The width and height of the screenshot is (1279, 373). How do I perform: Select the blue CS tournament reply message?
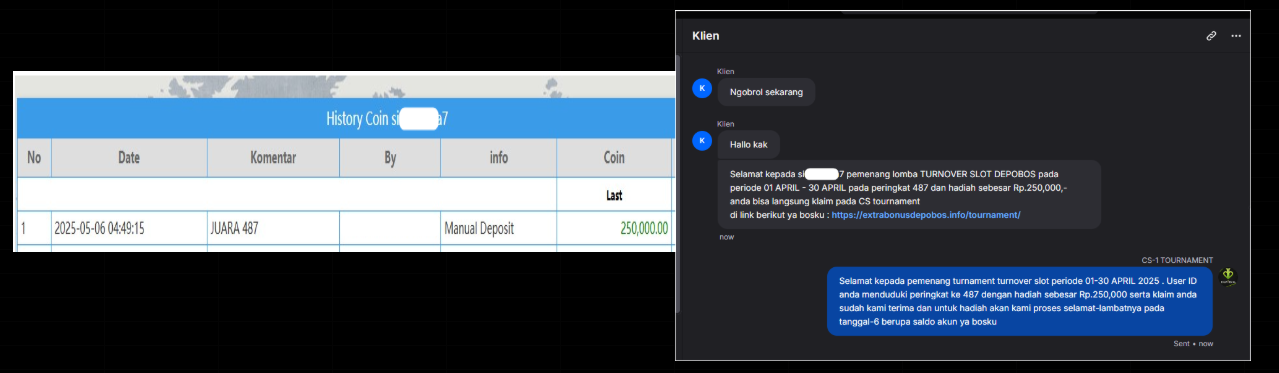[1020, 301]
